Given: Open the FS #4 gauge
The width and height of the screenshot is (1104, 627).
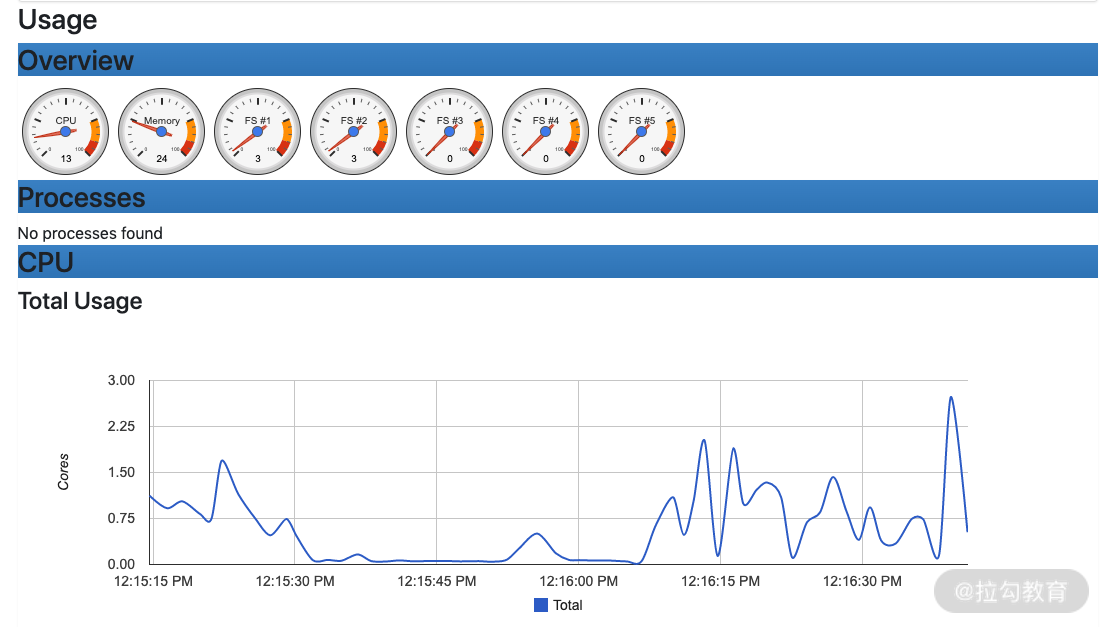Looking at the screenshot, I should point(545,131).
